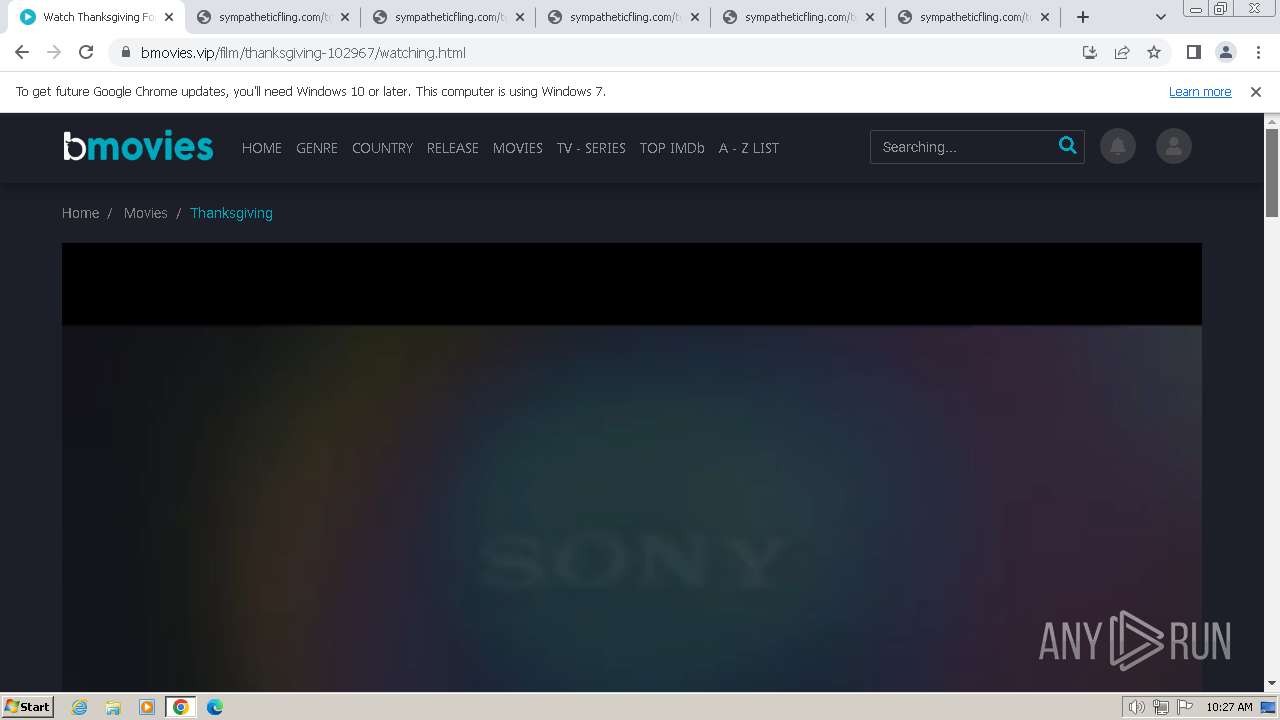The height and width of the screenshot is (720, 1280).
Task: Open a new tab
Action: click(x=1082, y=17)
